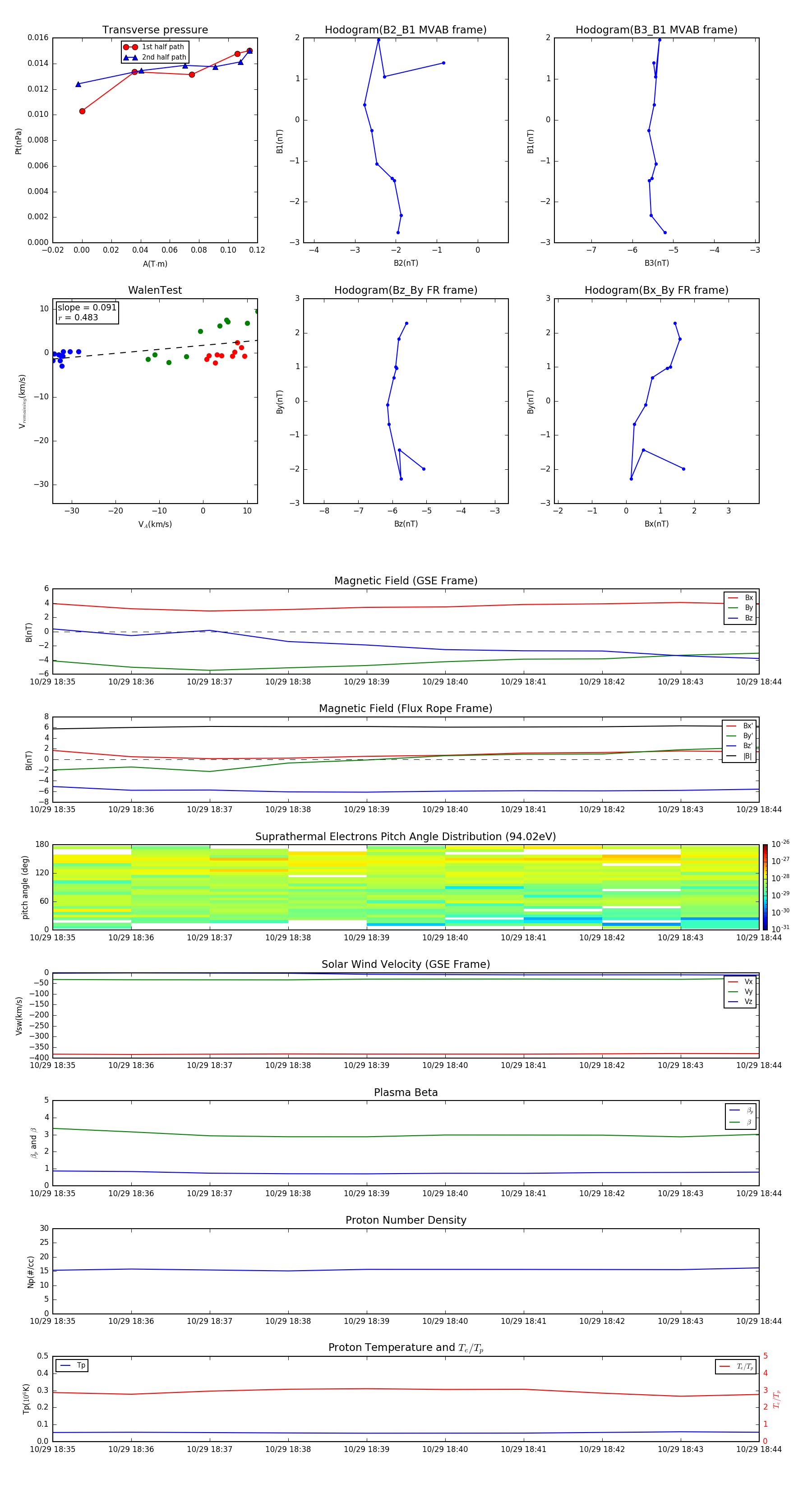Select the Tp legend entry
Viewport: 812px width, 1489px height.
(x=72, y=1365)
